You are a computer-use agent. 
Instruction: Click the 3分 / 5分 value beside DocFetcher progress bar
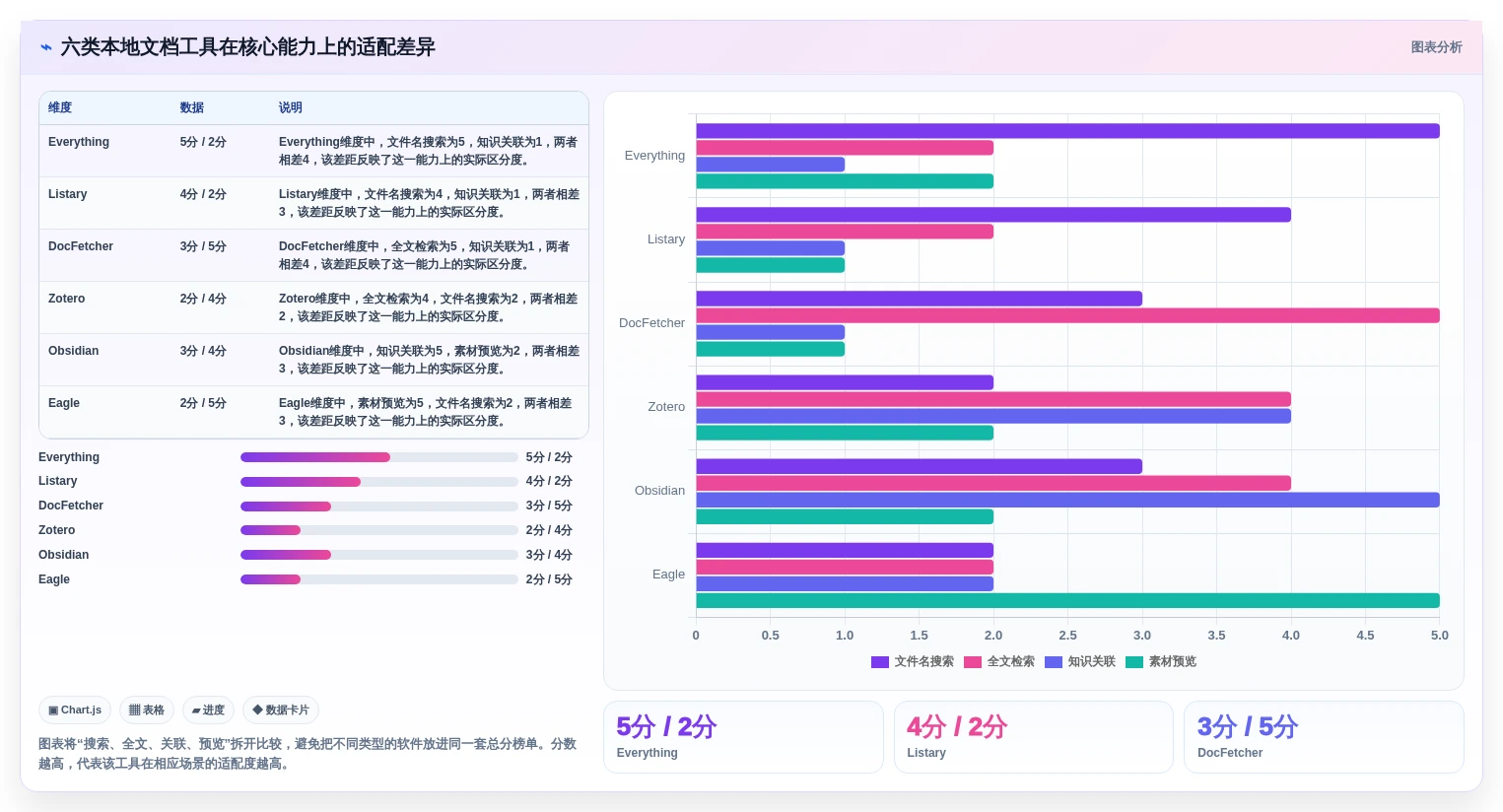tap(549, 507)
